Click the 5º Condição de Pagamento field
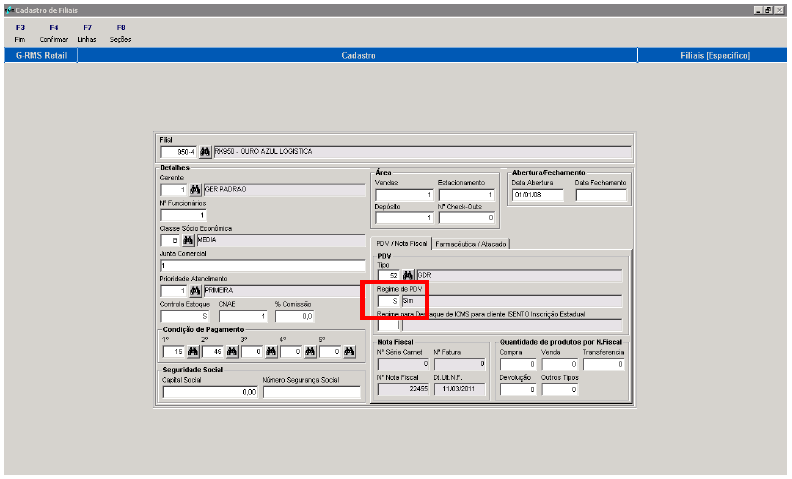 click(330, 352)
